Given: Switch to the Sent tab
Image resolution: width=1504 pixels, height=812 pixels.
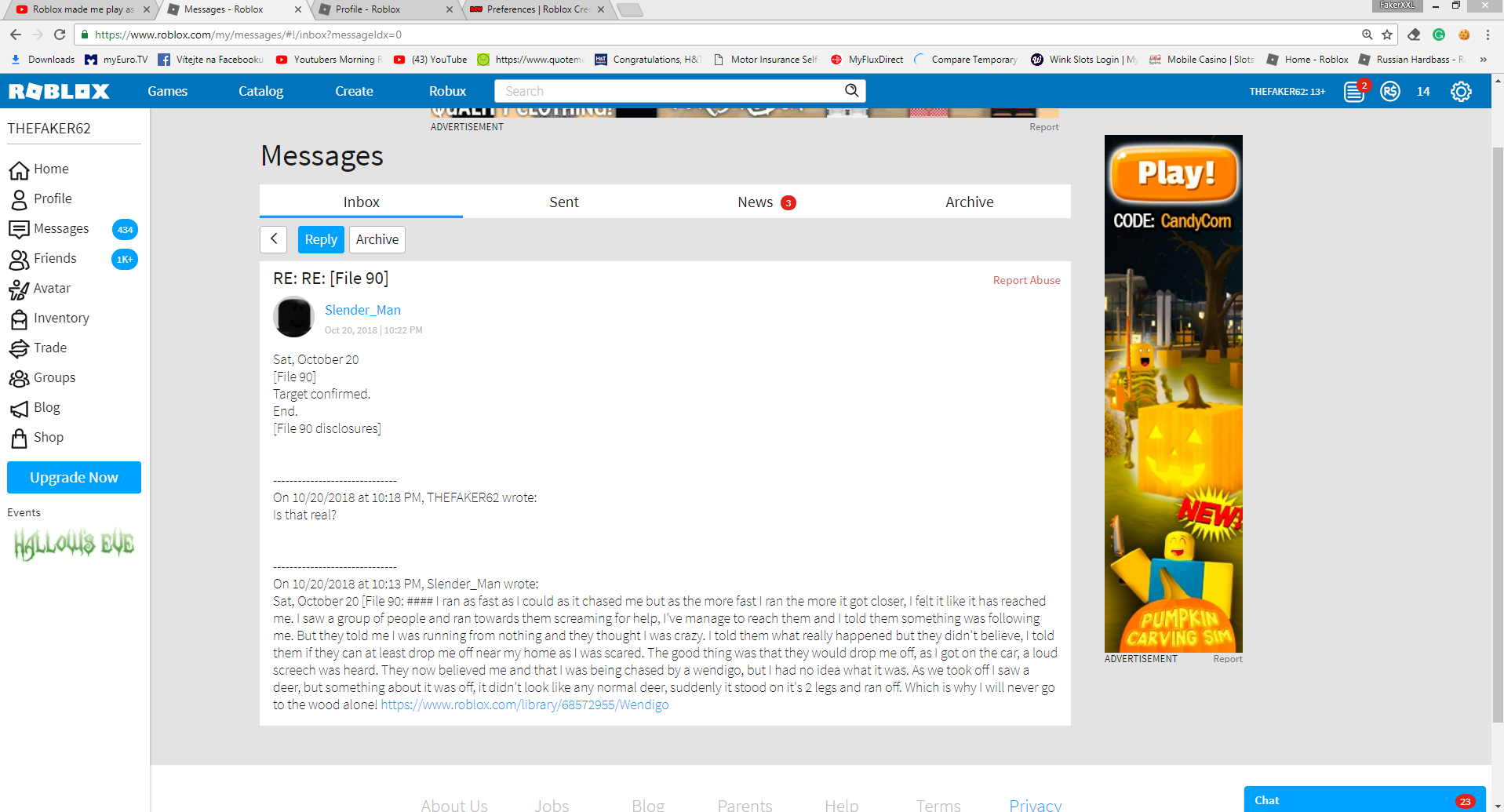Looking at the screenshot, I should click(564, 202).
